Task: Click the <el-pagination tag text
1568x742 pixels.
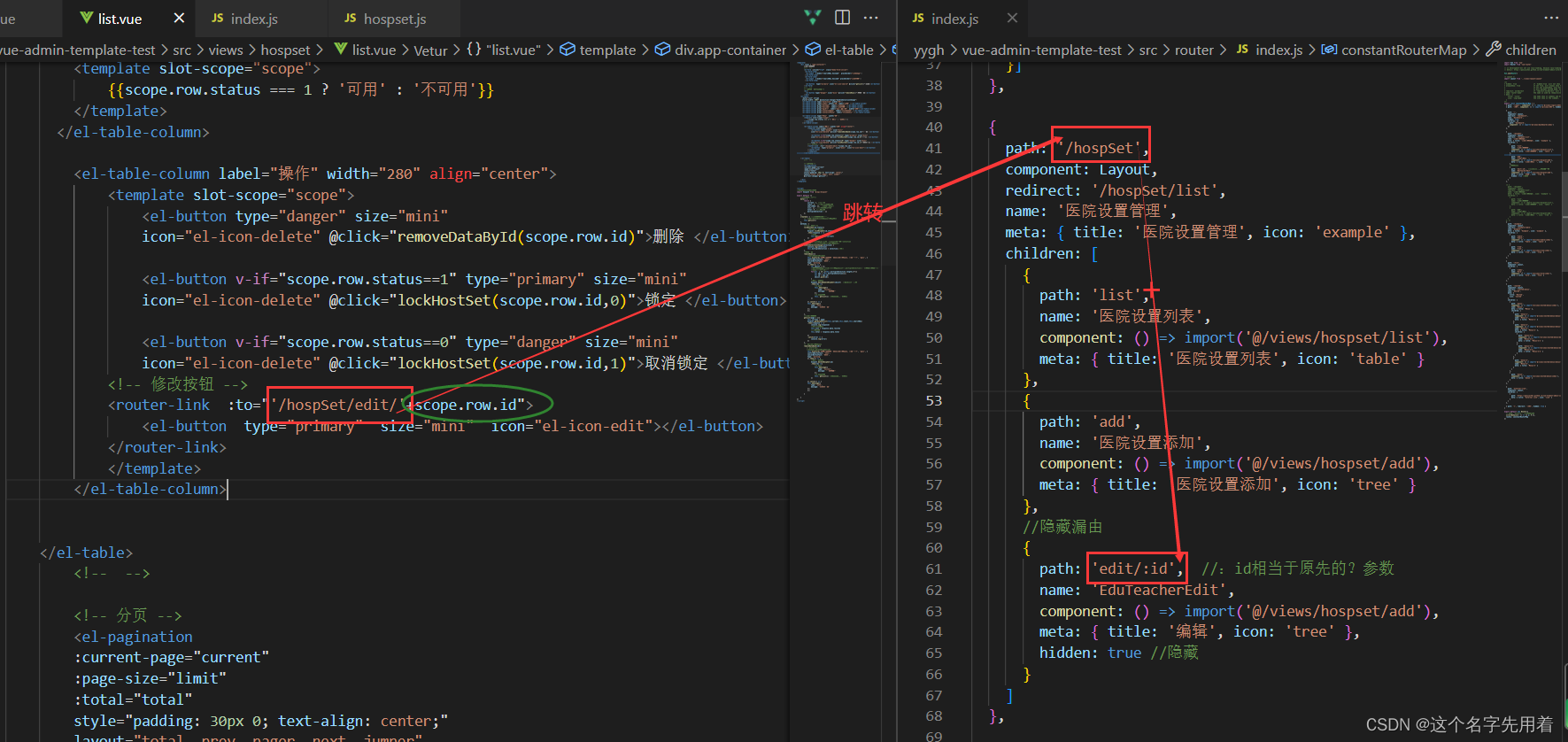Action: click(x=133, y=637)
